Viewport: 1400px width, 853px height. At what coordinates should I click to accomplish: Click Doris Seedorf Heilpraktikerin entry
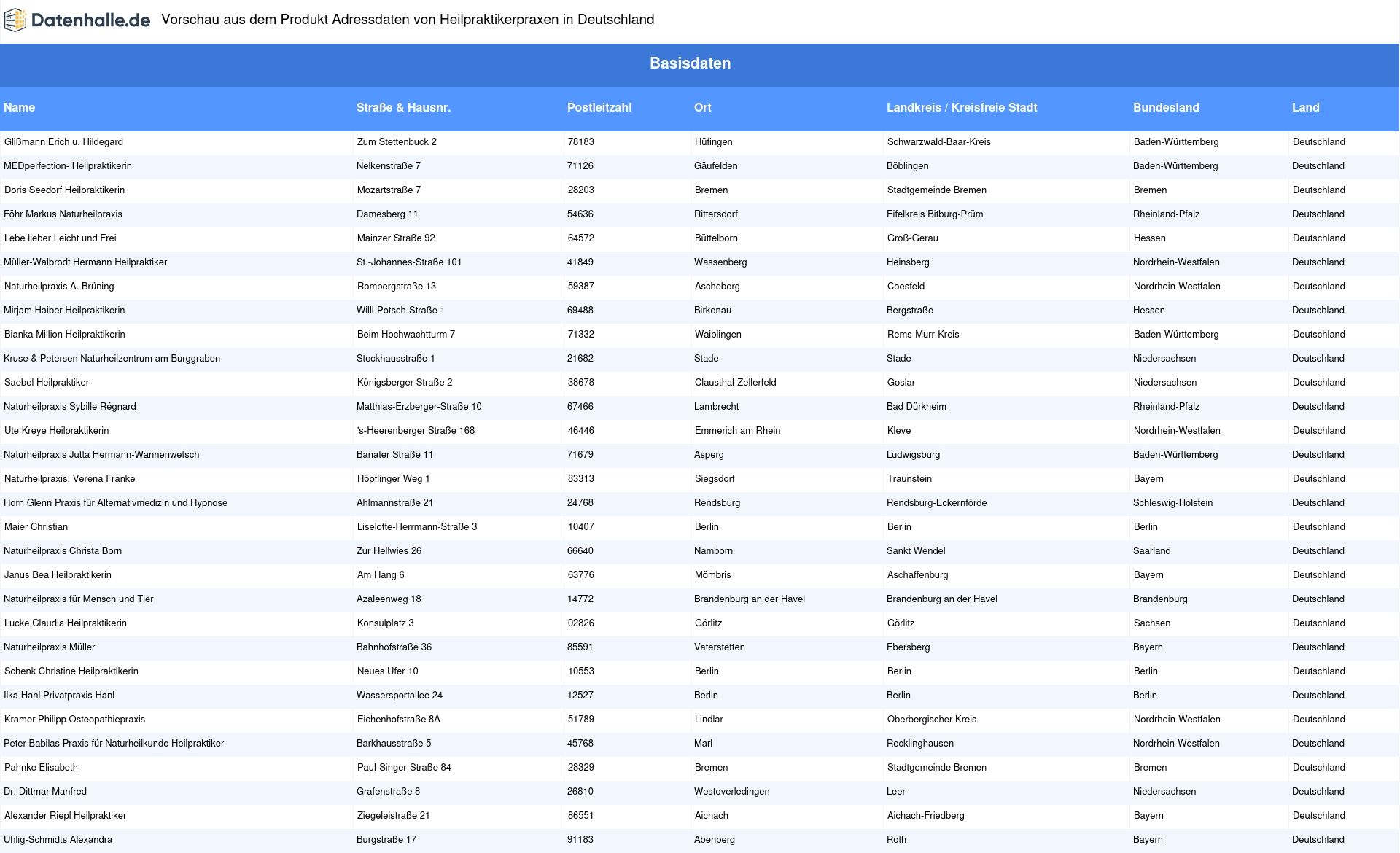click(x=64, y=190)
